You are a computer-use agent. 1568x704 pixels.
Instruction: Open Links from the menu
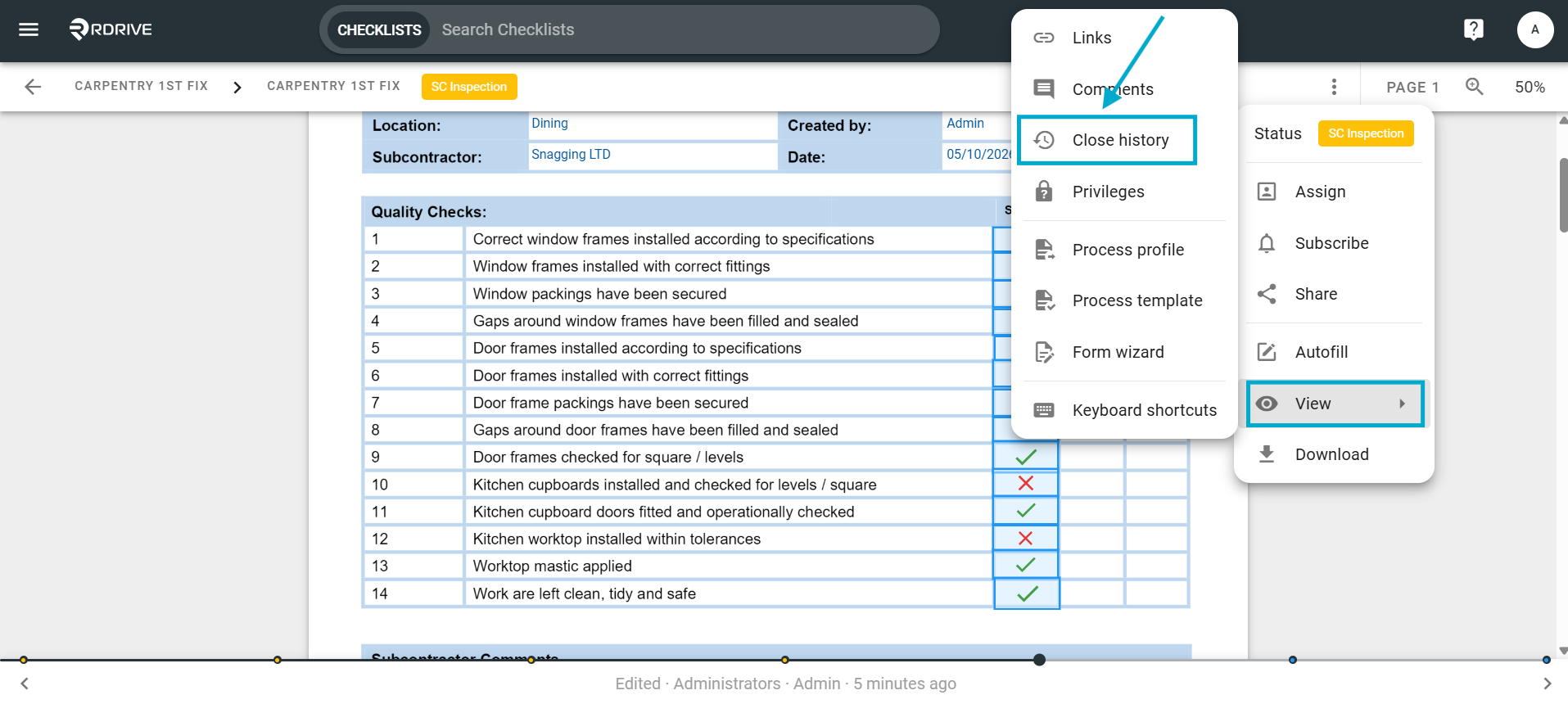pyautogui.click(x=1124, y=38)
